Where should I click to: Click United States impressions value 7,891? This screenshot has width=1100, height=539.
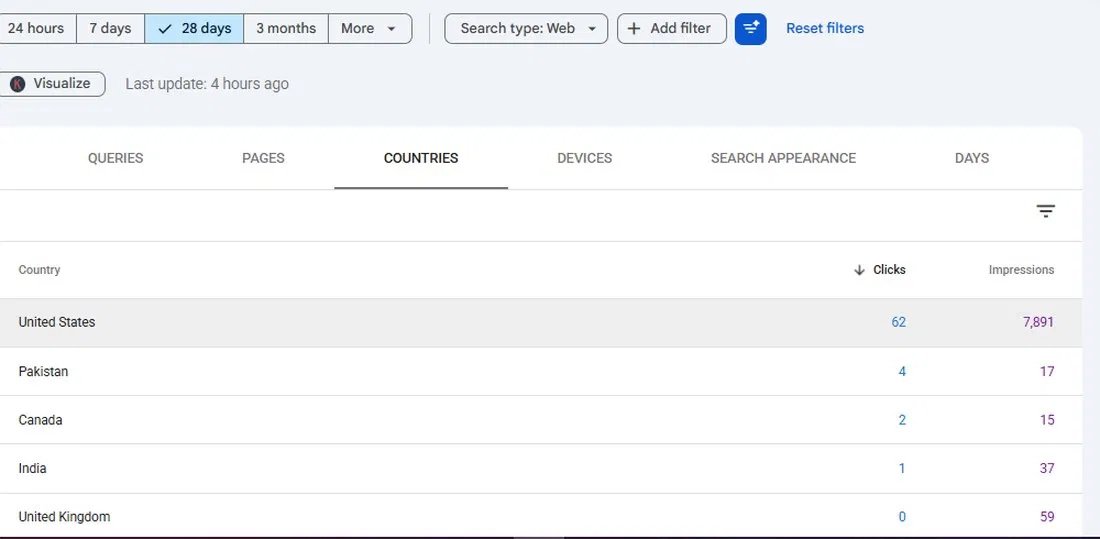(x=1038, y=322)
